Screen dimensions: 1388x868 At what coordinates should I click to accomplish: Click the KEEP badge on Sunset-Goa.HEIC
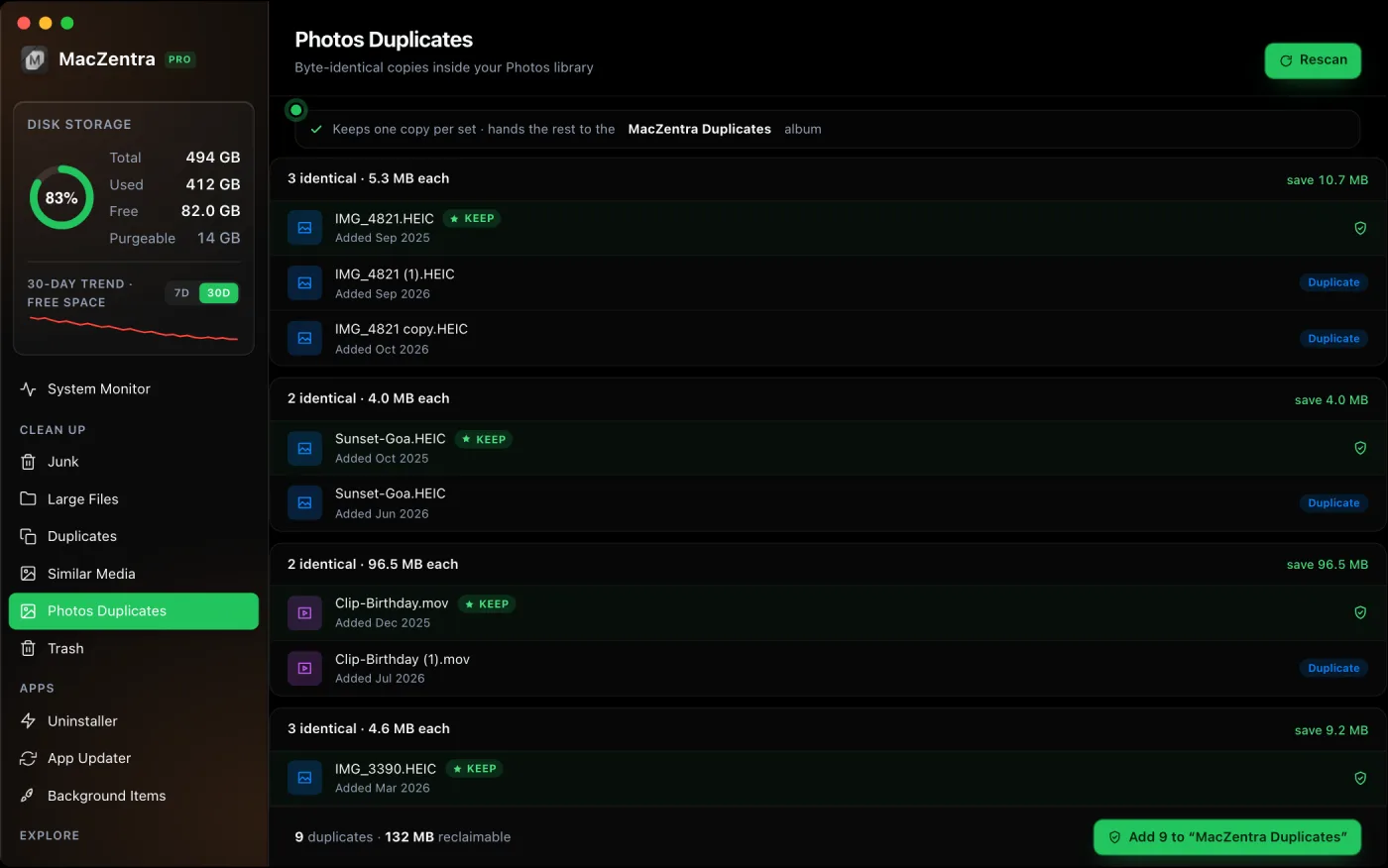click(484, 440)
